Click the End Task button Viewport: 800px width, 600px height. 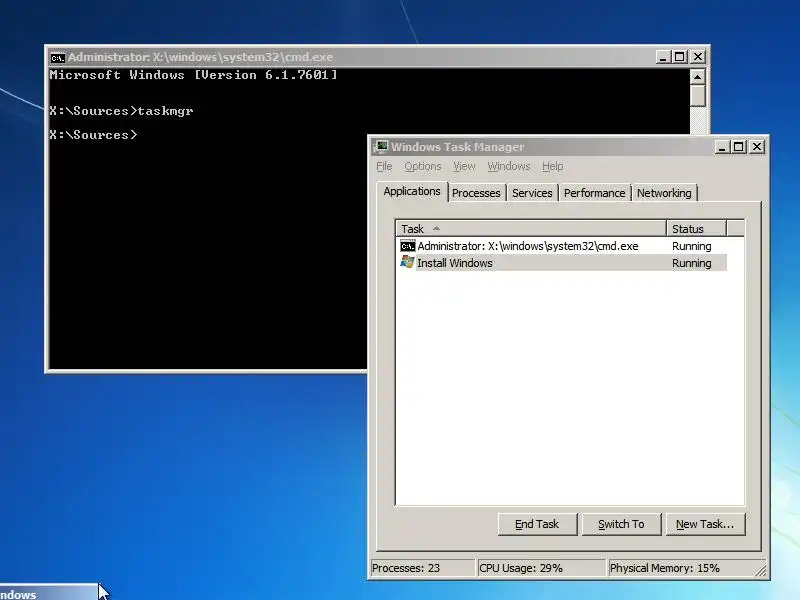click(537, 524)
